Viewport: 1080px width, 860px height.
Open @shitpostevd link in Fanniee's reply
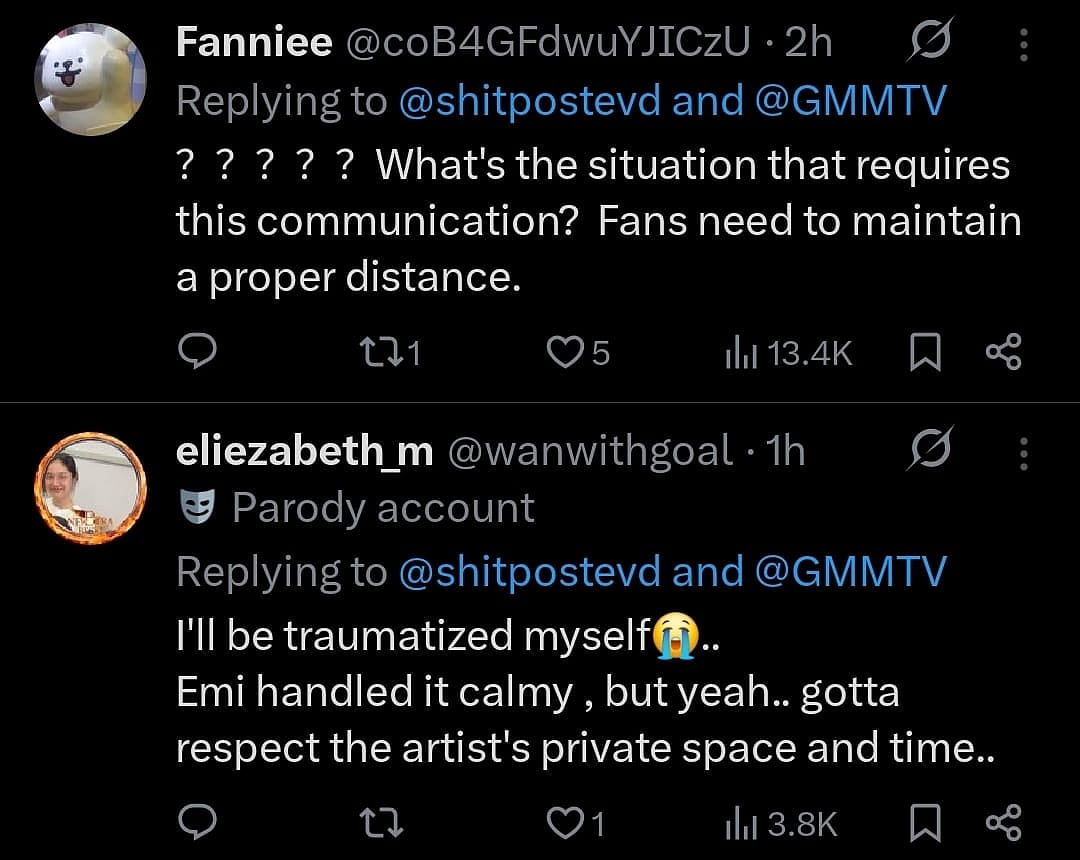tap(529, 101)
